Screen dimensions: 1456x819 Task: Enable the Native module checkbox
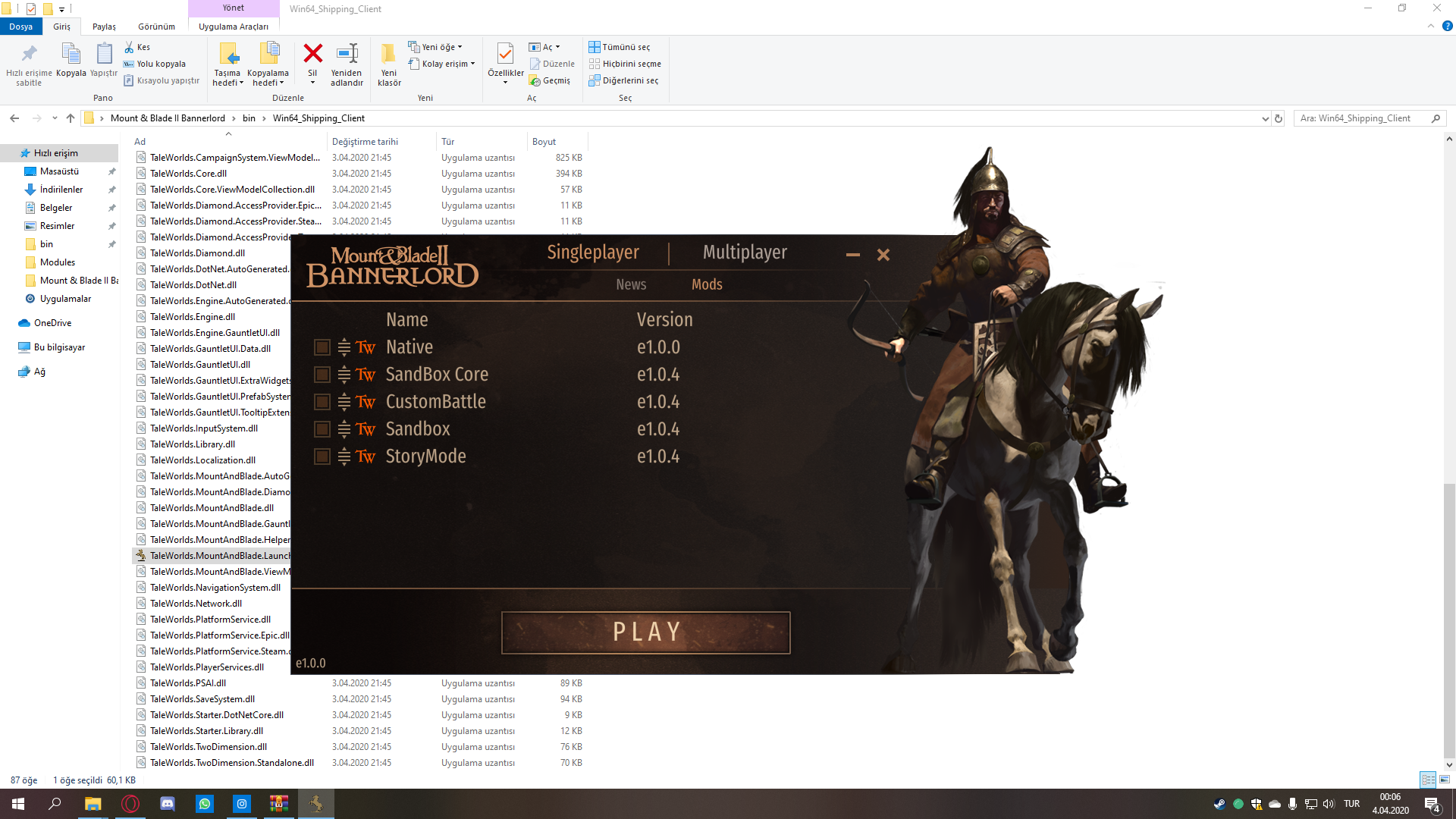point(322,347)
